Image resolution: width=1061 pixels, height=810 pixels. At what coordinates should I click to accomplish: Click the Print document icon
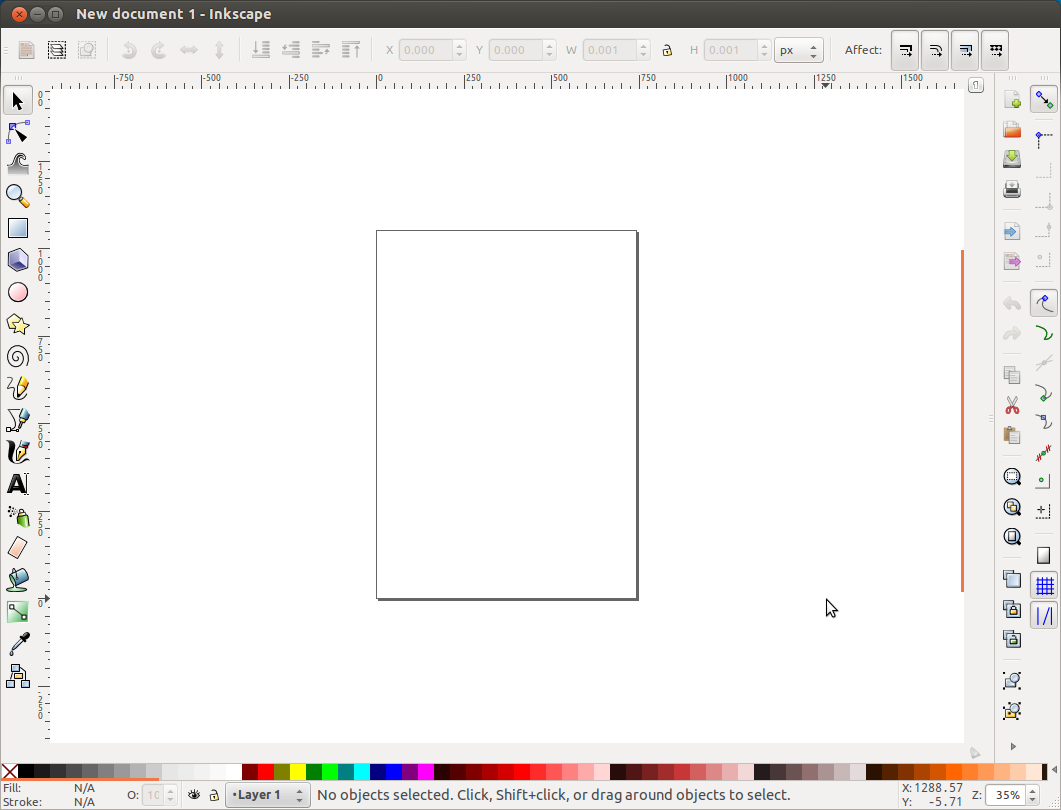pos(1012,189)
